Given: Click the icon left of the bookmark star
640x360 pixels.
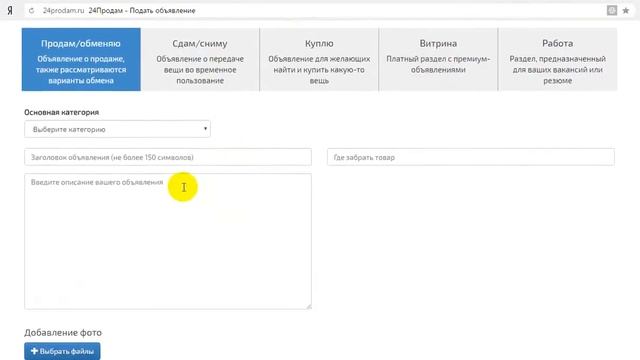Looking at the screenshot, I should (611, 11).
